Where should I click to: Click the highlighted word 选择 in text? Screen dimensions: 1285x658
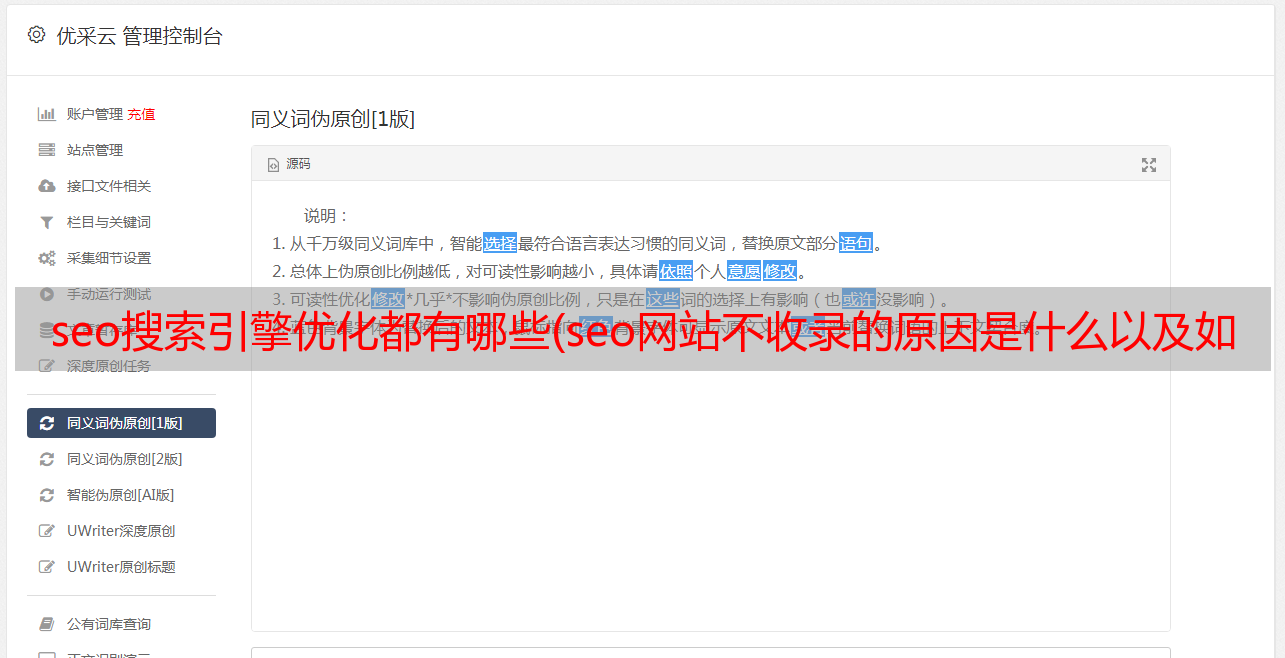[500, 243]
